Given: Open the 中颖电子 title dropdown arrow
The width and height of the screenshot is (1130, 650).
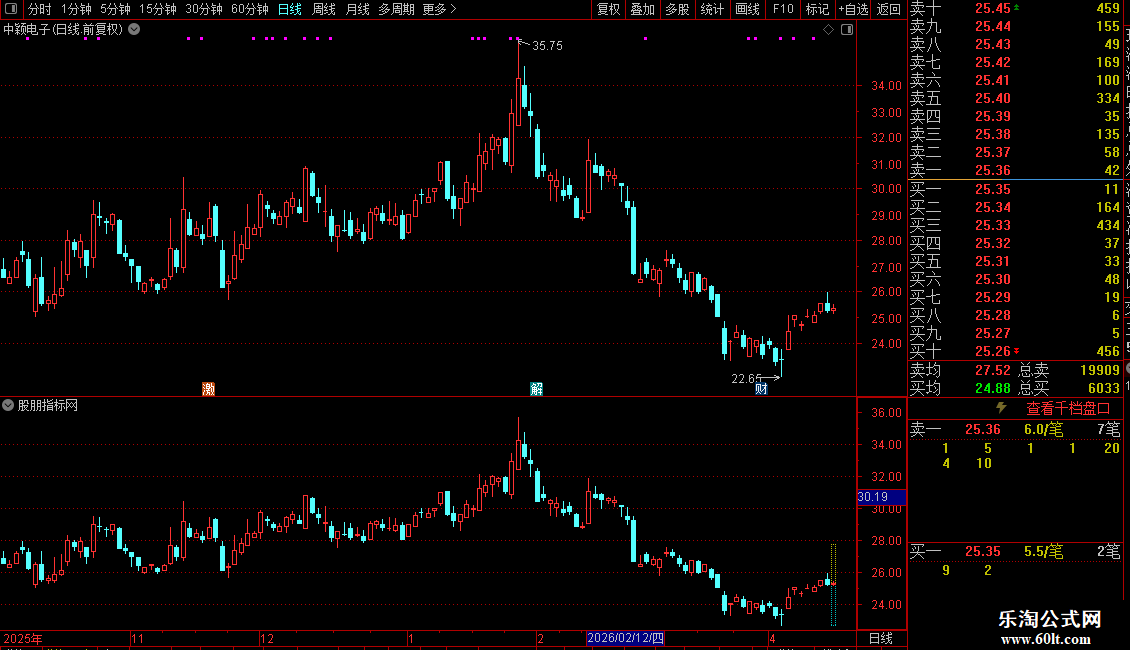Looking at the screenshot, I should 134,30.
